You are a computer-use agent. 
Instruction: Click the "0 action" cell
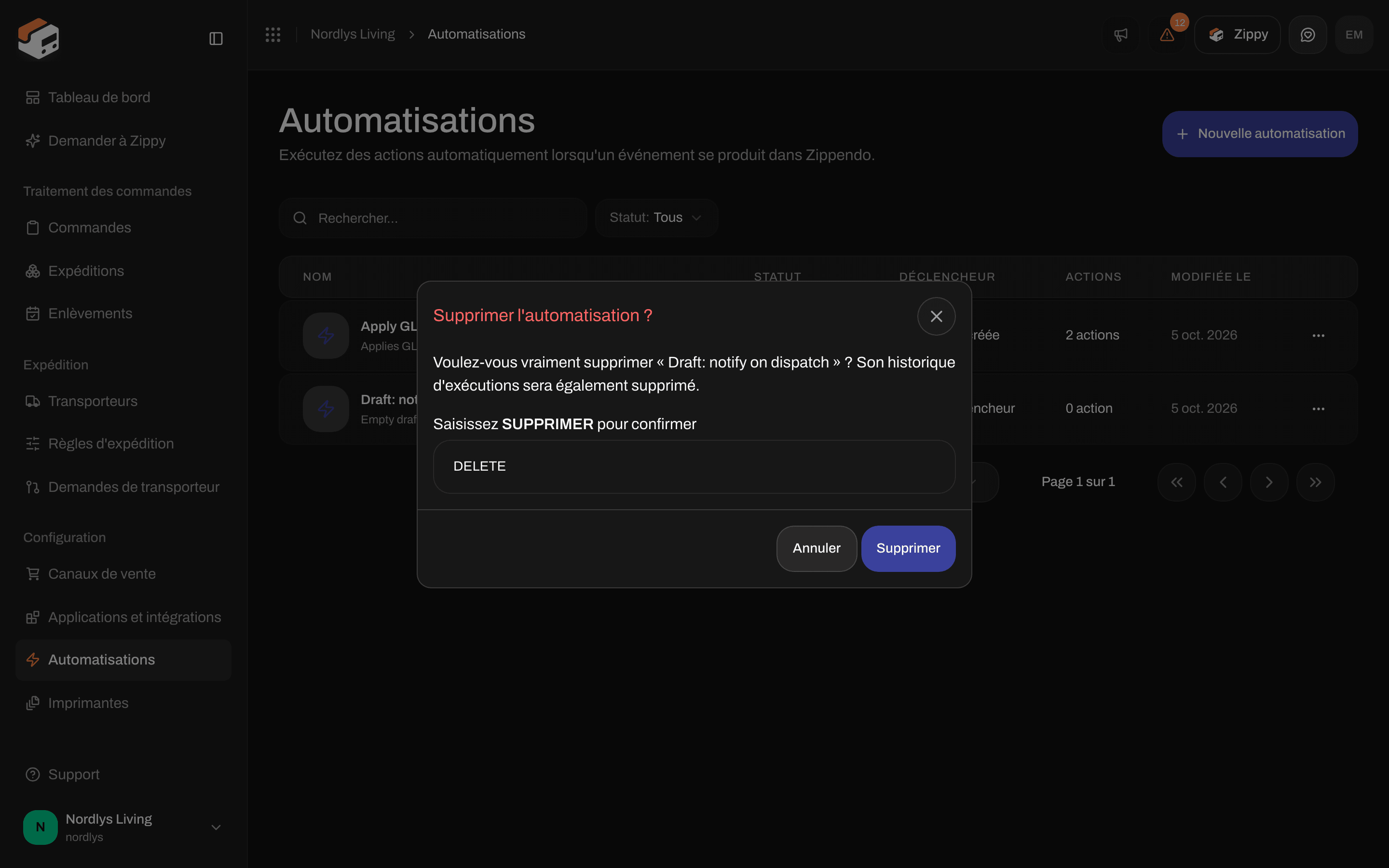pos(1089,409)
